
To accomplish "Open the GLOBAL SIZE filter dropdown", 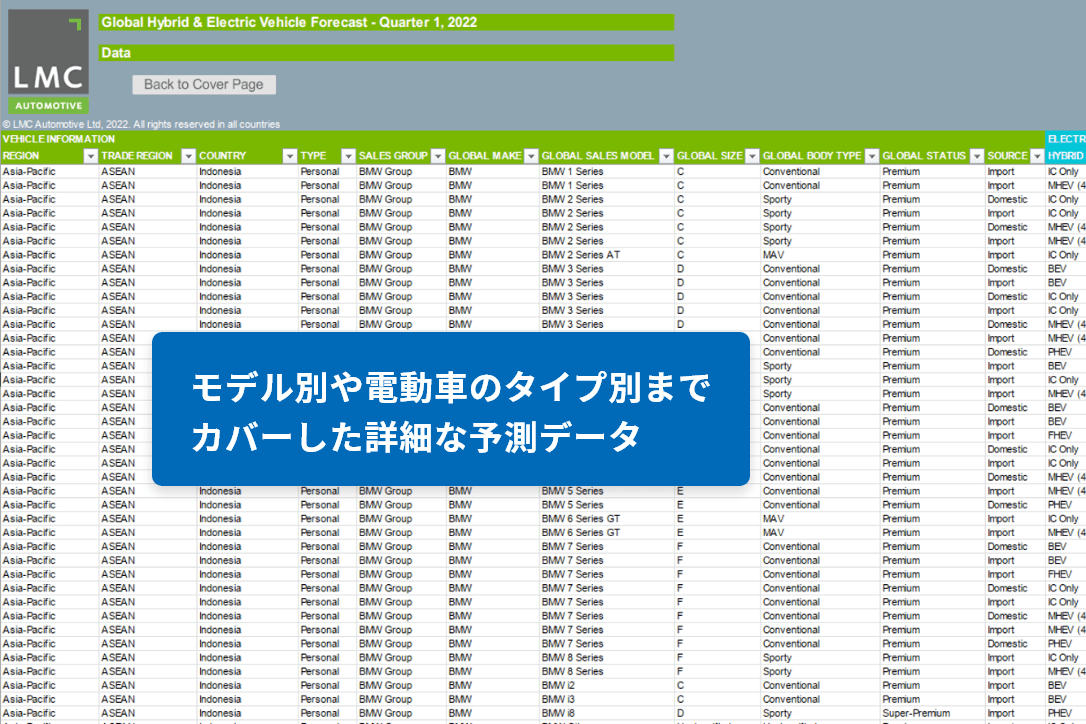I will coord(752,156).
